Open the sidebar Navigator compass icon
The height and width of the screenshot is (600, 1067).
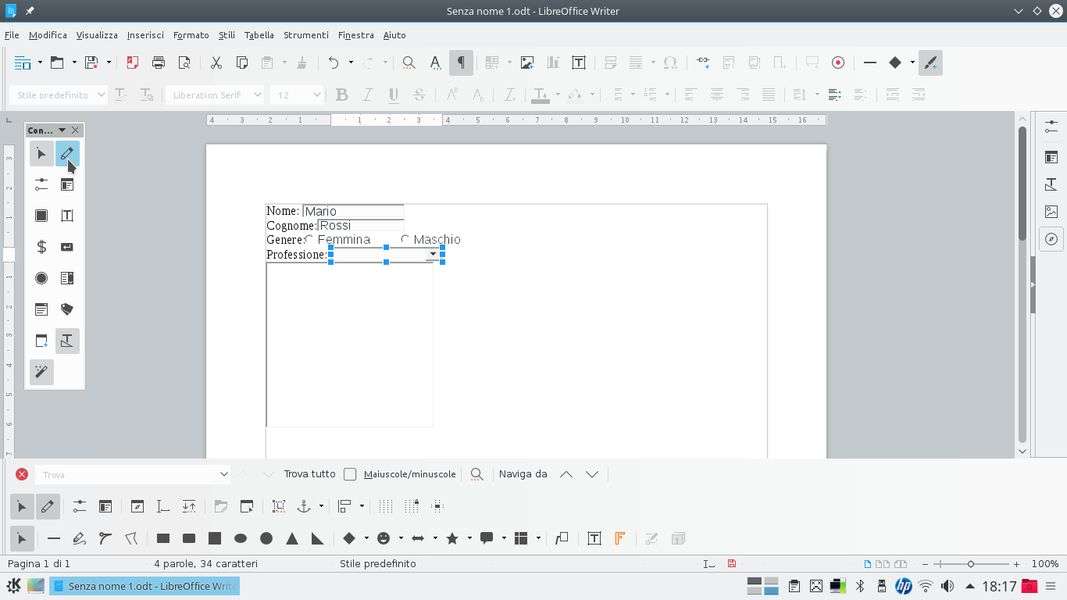[x=1051, y=239]
